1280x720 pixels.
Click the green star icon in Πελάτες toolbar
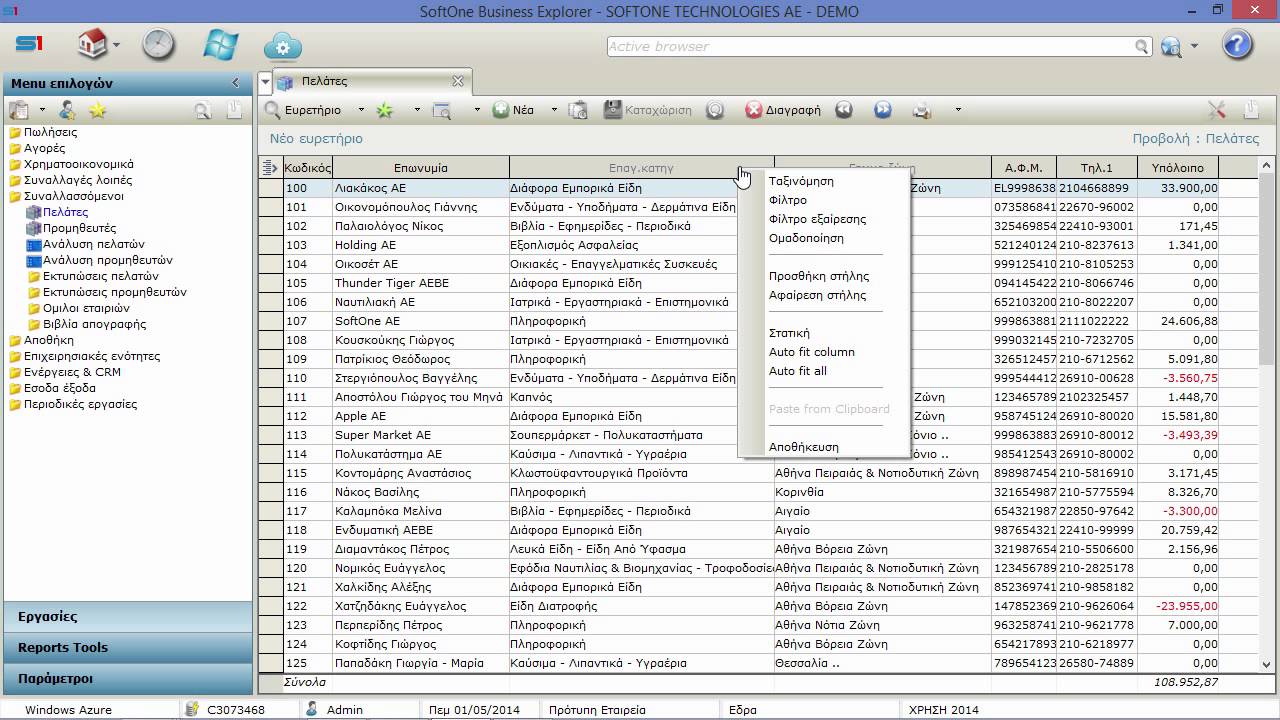point(384,110)
